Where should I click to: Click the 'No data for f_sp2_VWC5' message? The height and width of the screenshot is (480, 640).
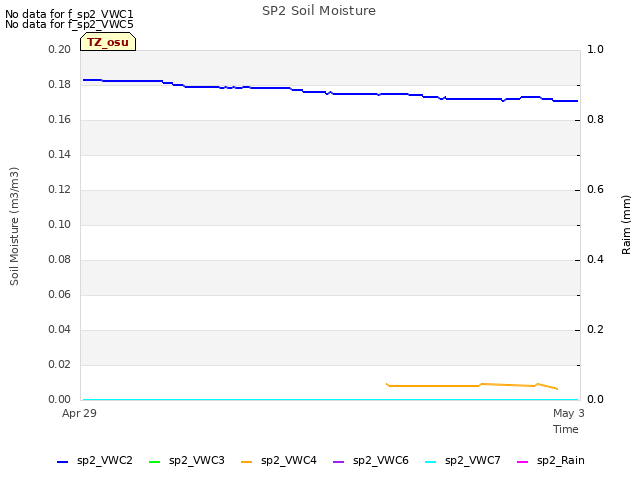tap(69, 24)
